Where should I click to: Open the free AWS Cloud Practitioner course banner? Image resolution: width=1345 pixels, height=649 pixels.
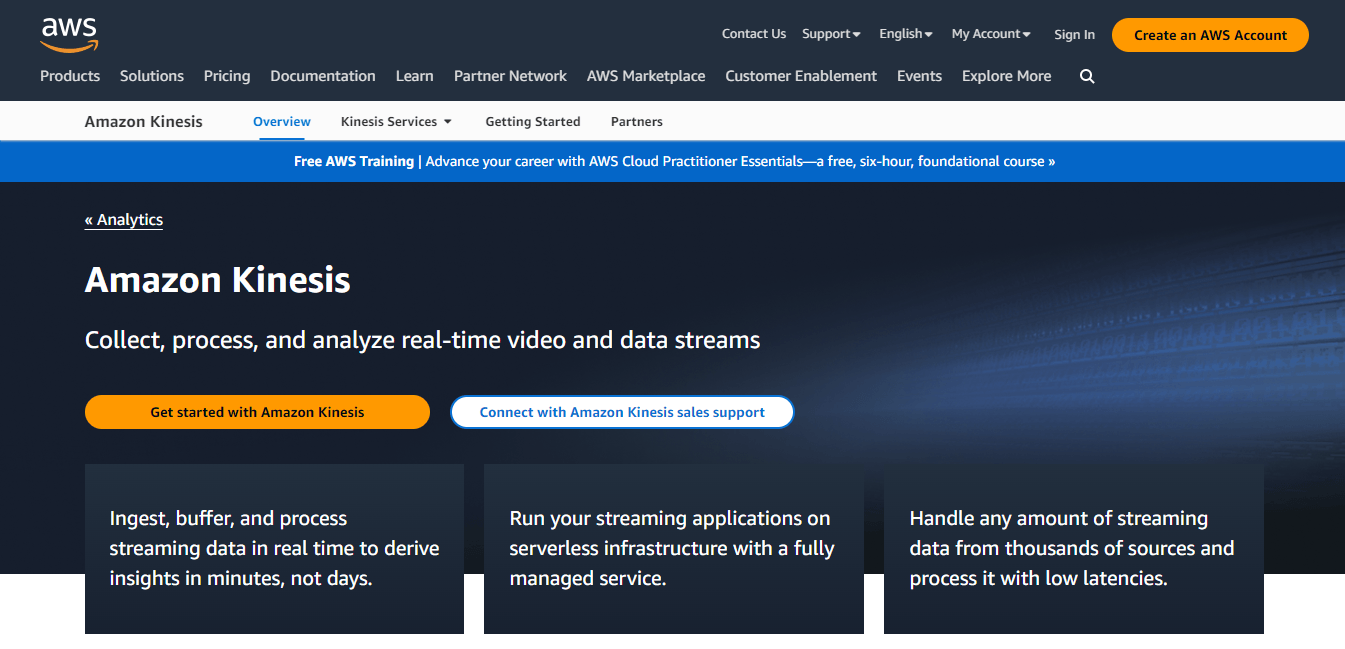click(x=672, y=161)
